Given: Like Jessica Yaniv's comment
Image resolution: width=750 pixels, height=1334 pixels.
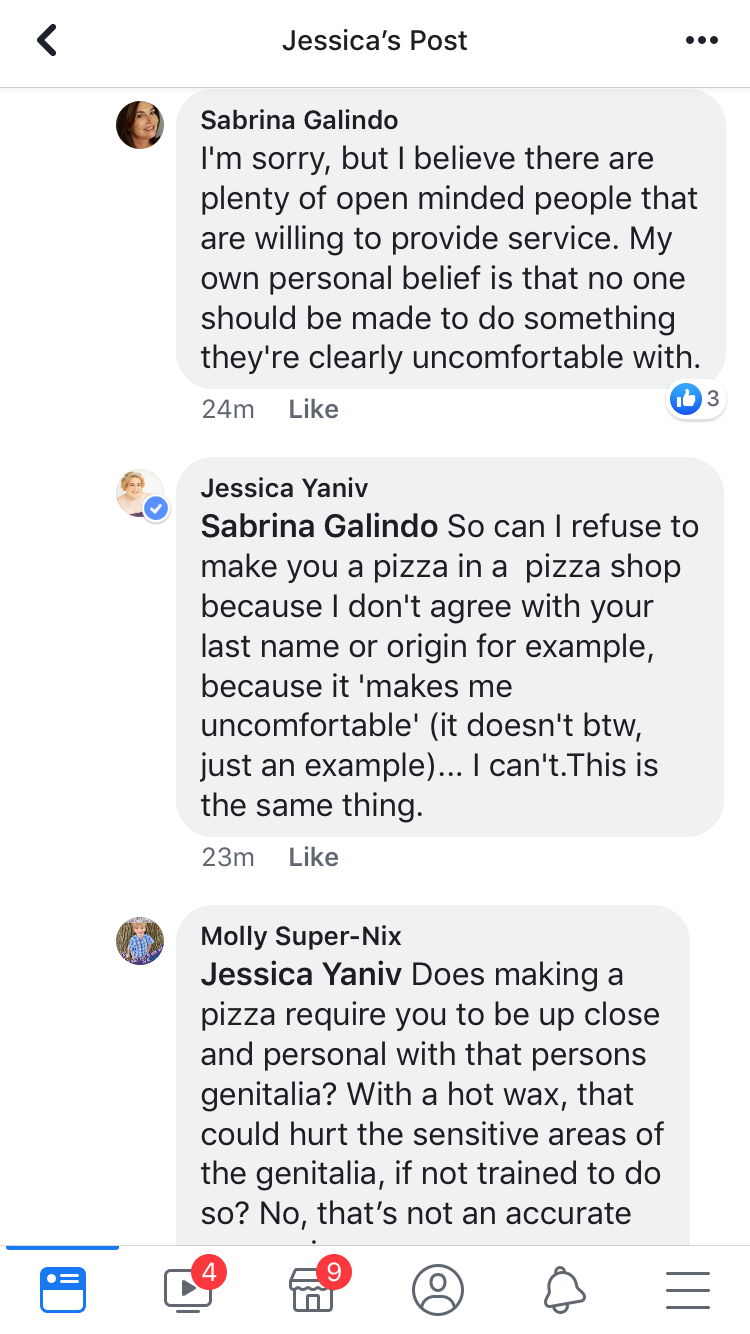Looking at the screenshot, I should pos(313,857).
